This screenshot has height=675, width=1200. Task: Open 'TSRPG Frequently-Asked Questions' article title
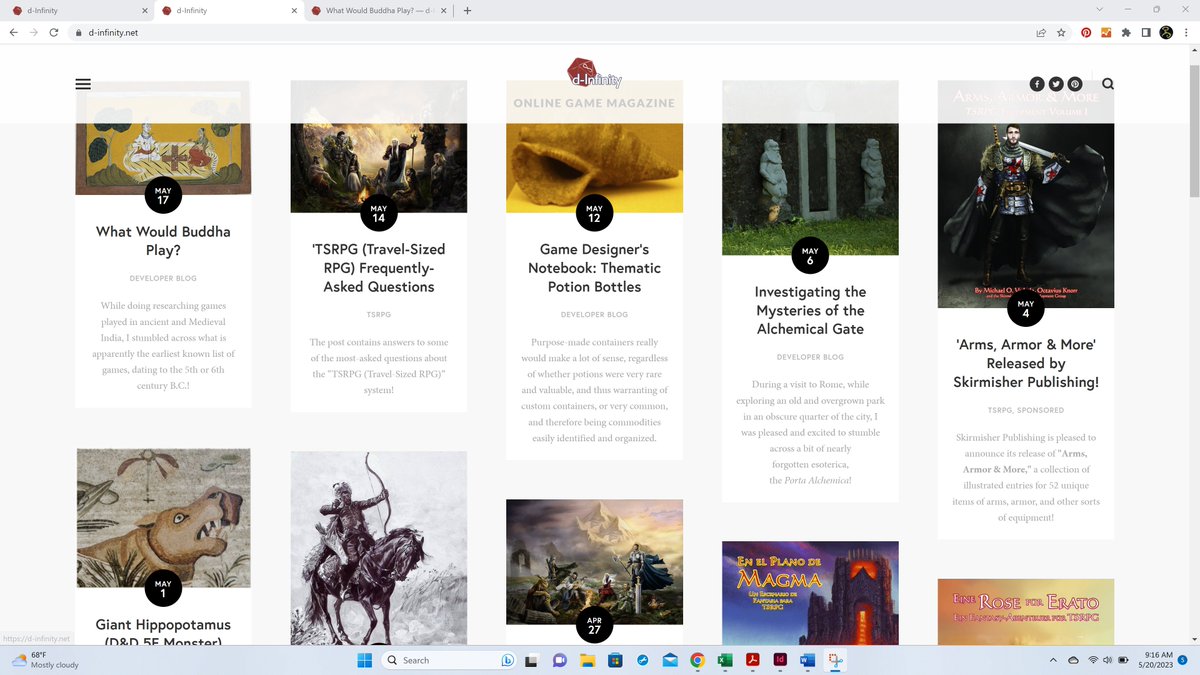(379, 267)
